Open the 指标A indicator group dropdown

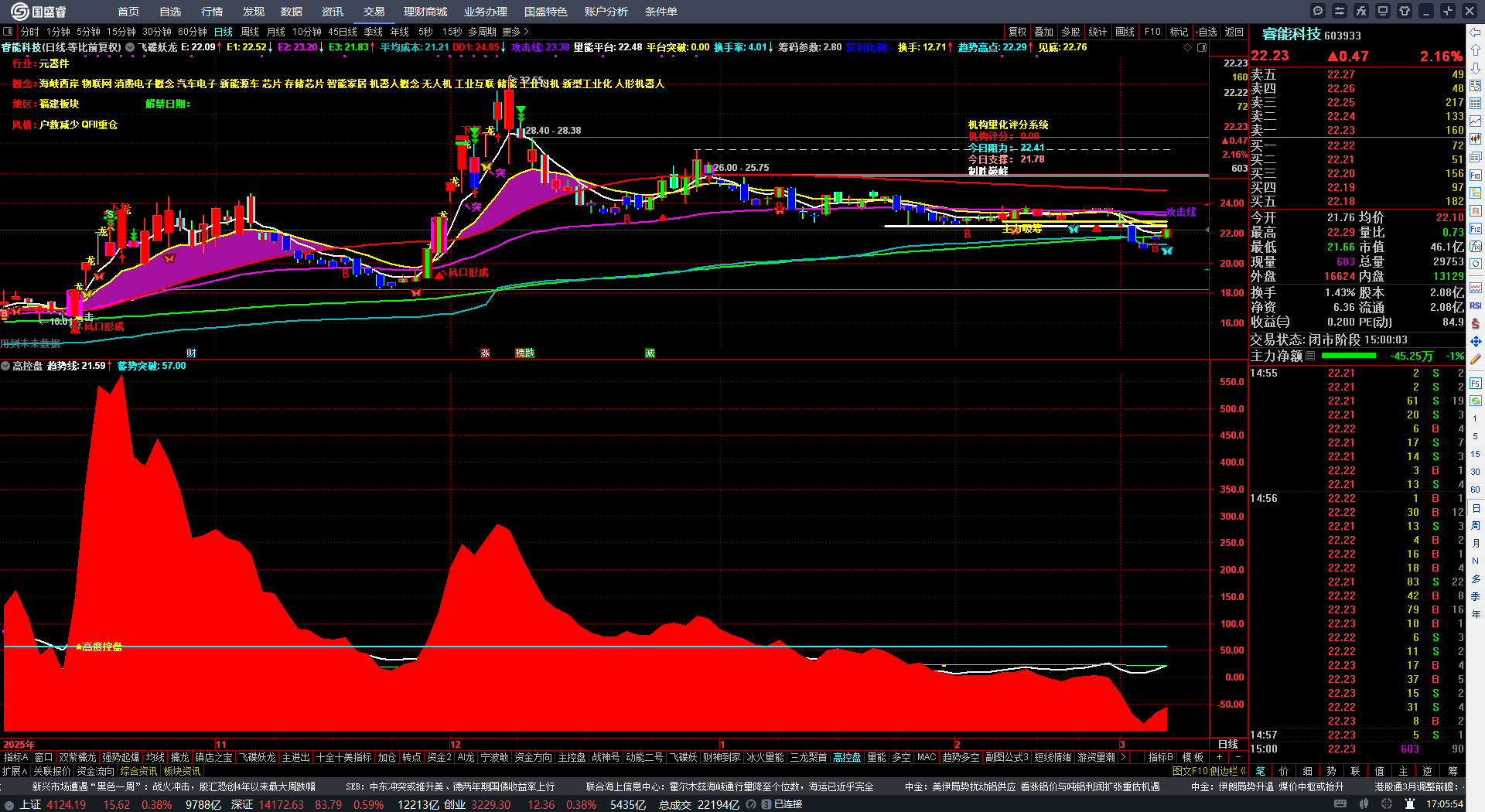point(15,757)
